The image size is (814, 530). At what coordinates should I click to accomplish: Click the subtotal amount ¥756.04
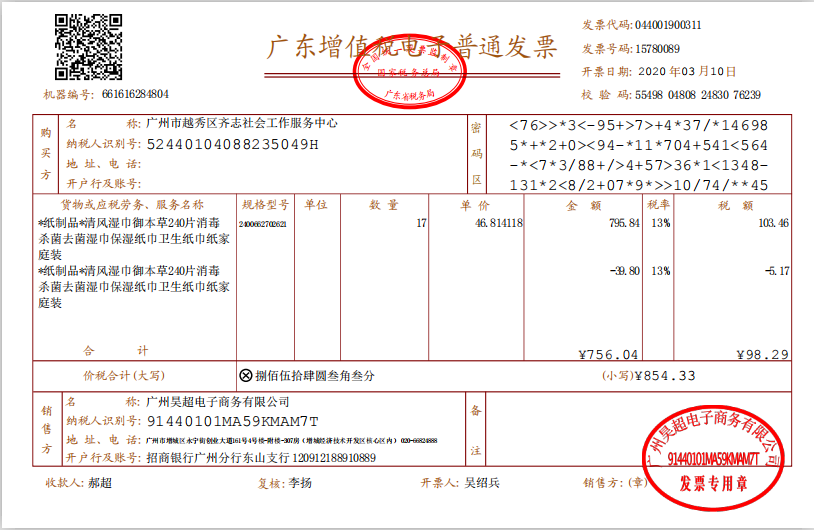pyautogui.click(x=608, y=355)
